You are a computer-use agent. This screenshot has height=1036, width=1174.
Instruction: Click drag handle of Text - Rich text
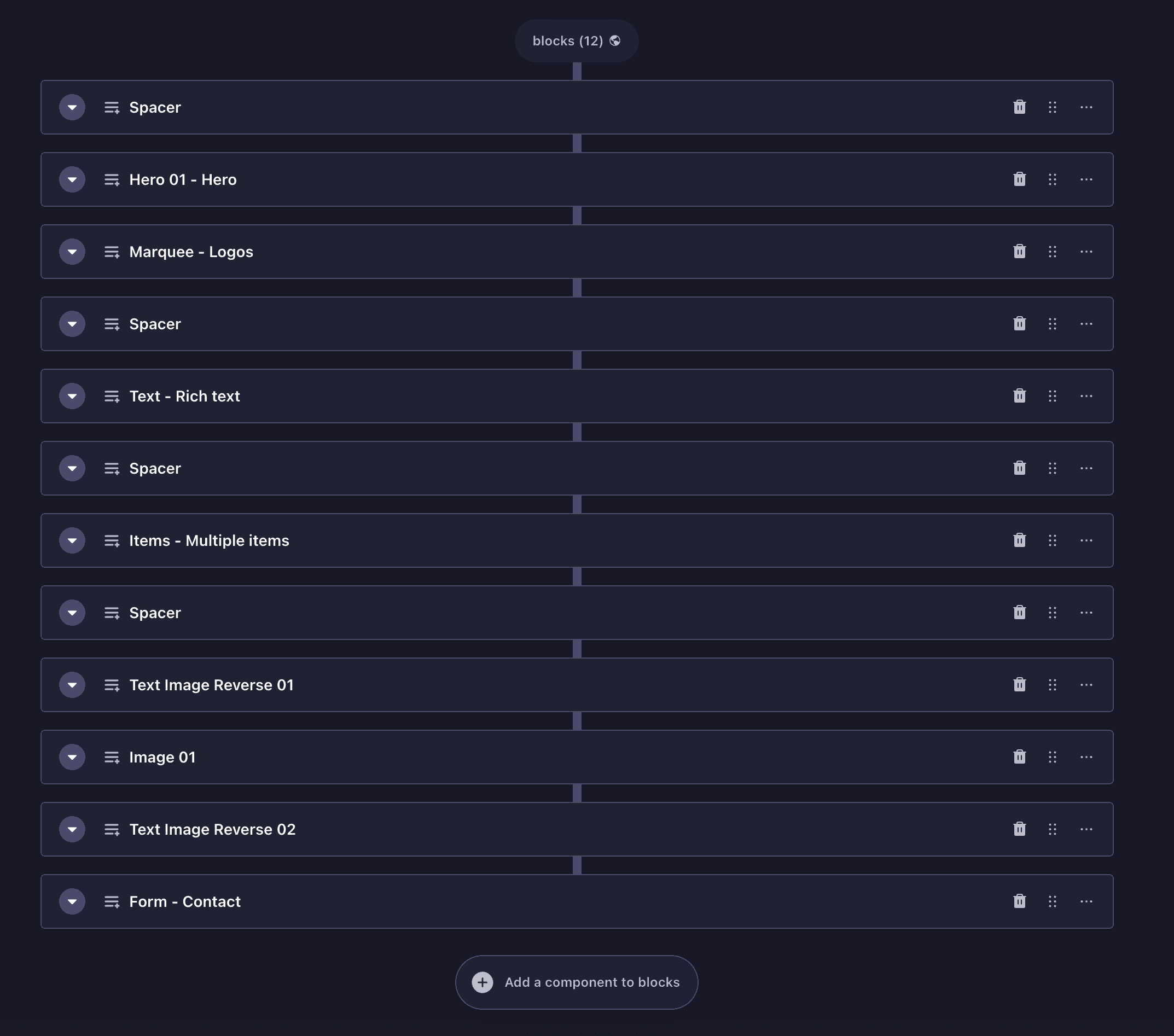[1052, 395]
